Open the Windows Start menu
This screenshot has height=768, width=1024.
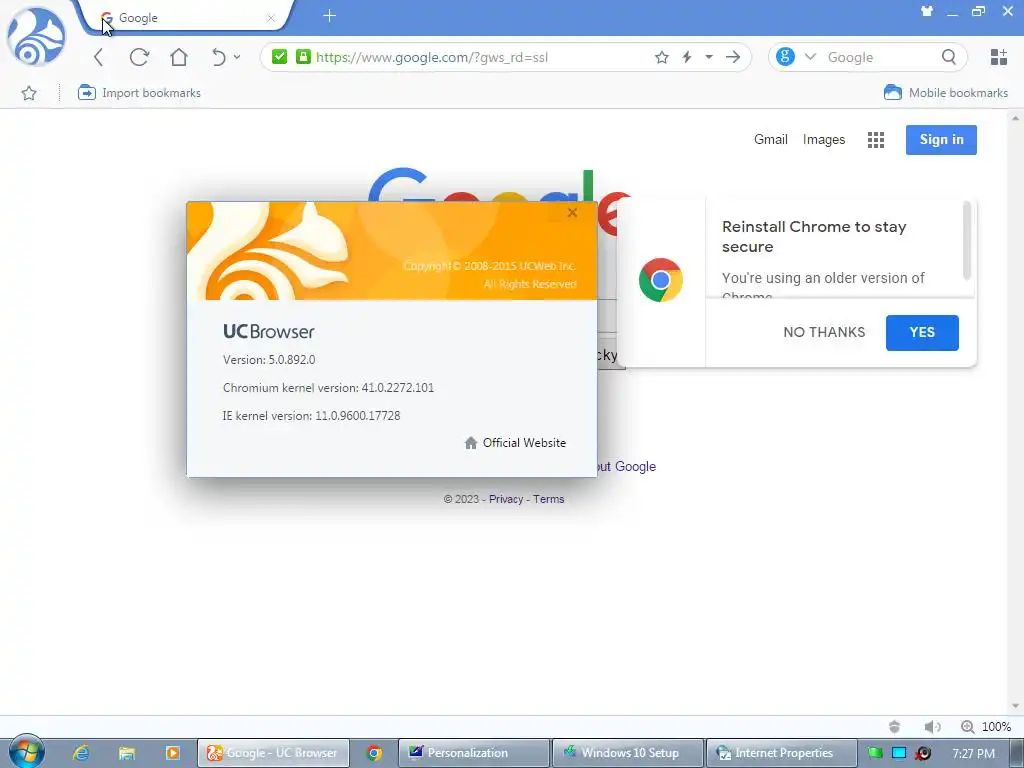click(27, 752)
